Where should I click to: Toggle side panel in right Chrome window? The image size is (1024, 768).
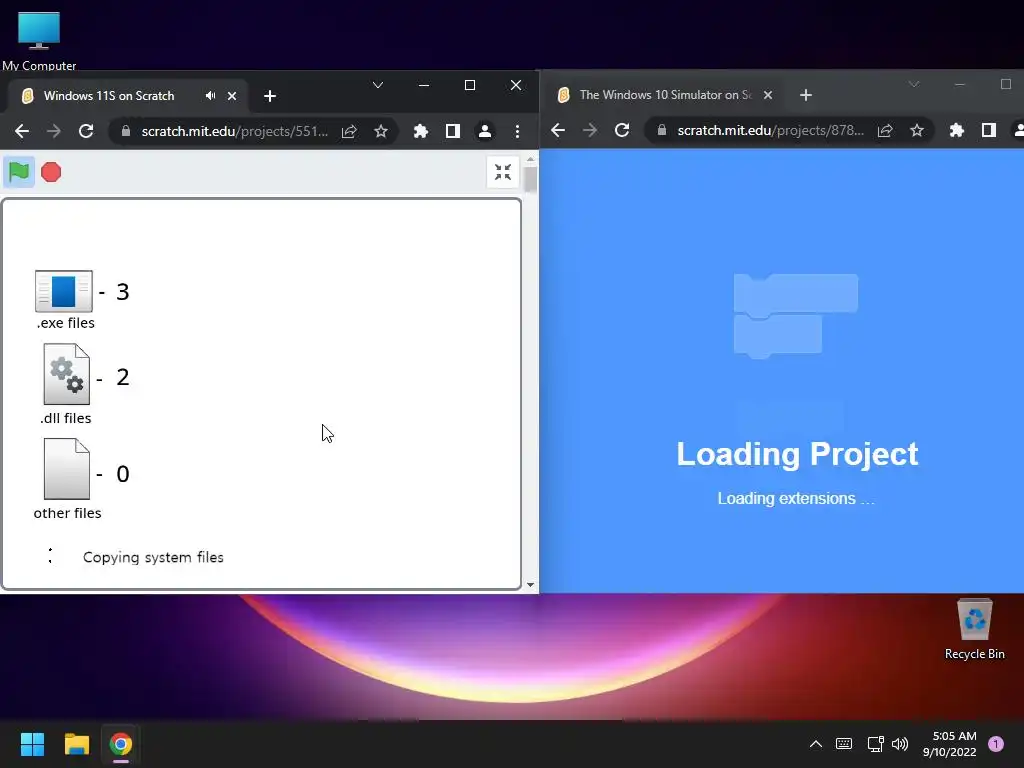pos(989,131)
